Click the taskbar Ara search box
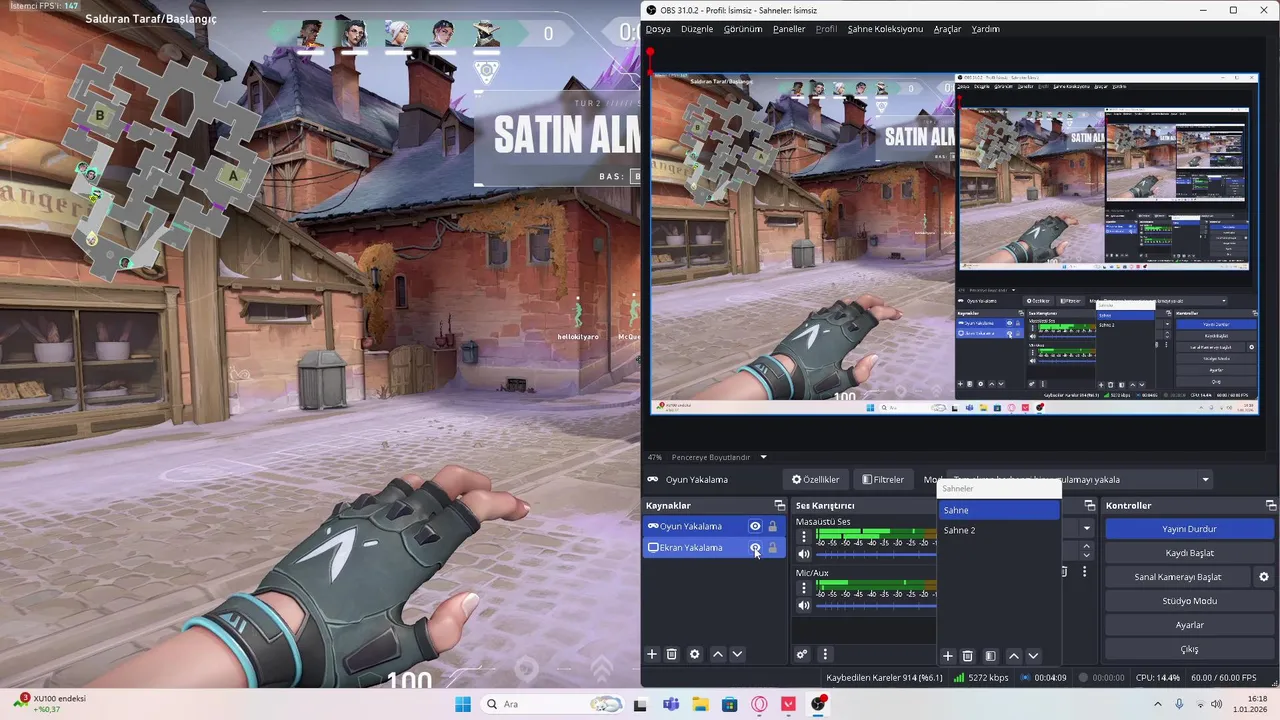Image resolution: width=1280 pixels, height=720 pixels. coord(551,704)
